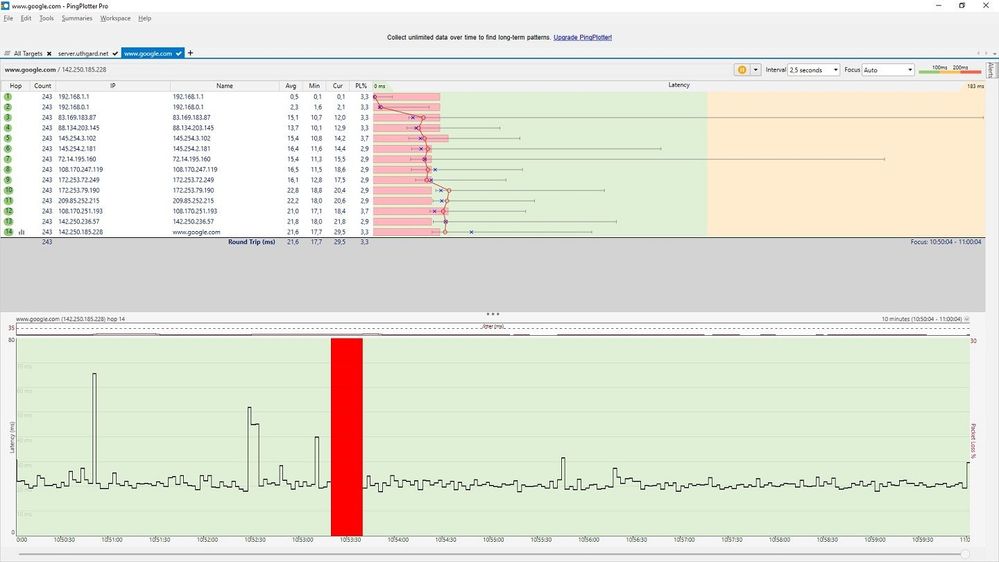The image size is (999, 562).
Task: Select hop 11 green circle icon
Action: 8,201
